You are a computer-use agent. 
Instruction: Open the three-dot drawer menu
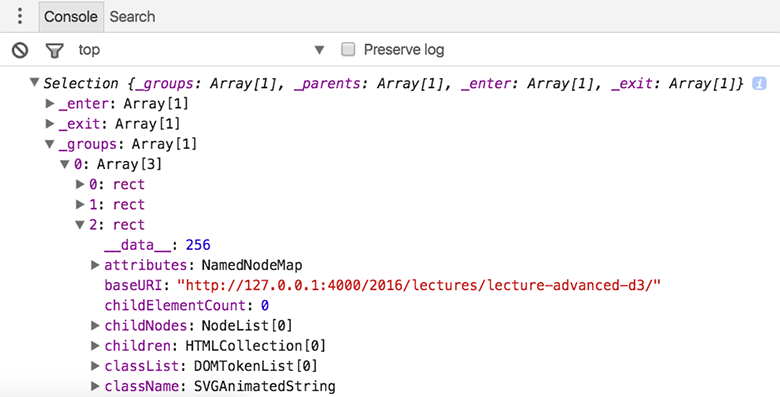click(20, 16)
